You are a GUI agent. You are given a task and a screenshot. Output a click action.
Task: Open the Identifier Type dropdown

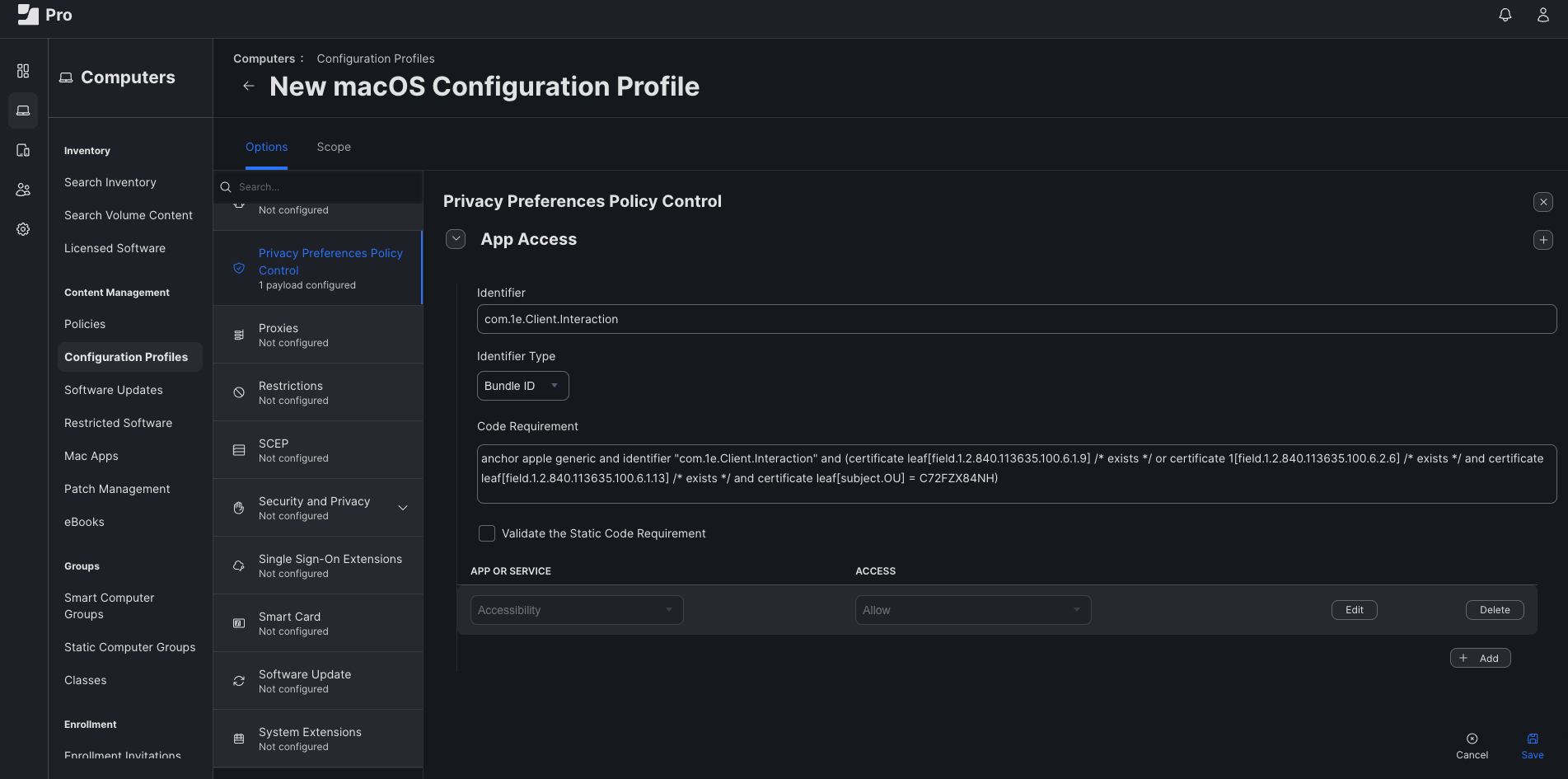click(x=522, y=386)
